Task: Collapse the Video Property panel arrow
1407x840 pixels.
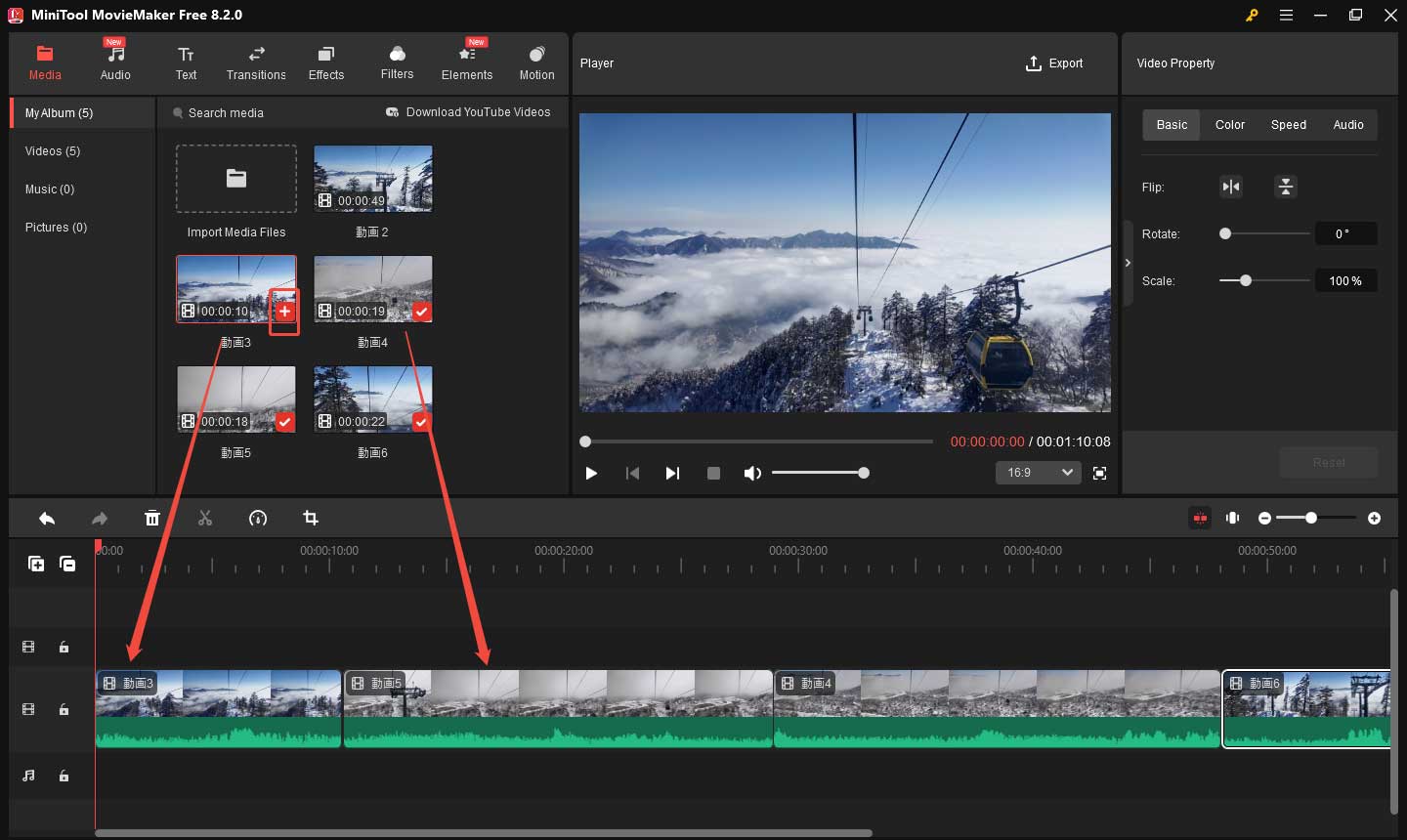Action: tap(1128, 263)
